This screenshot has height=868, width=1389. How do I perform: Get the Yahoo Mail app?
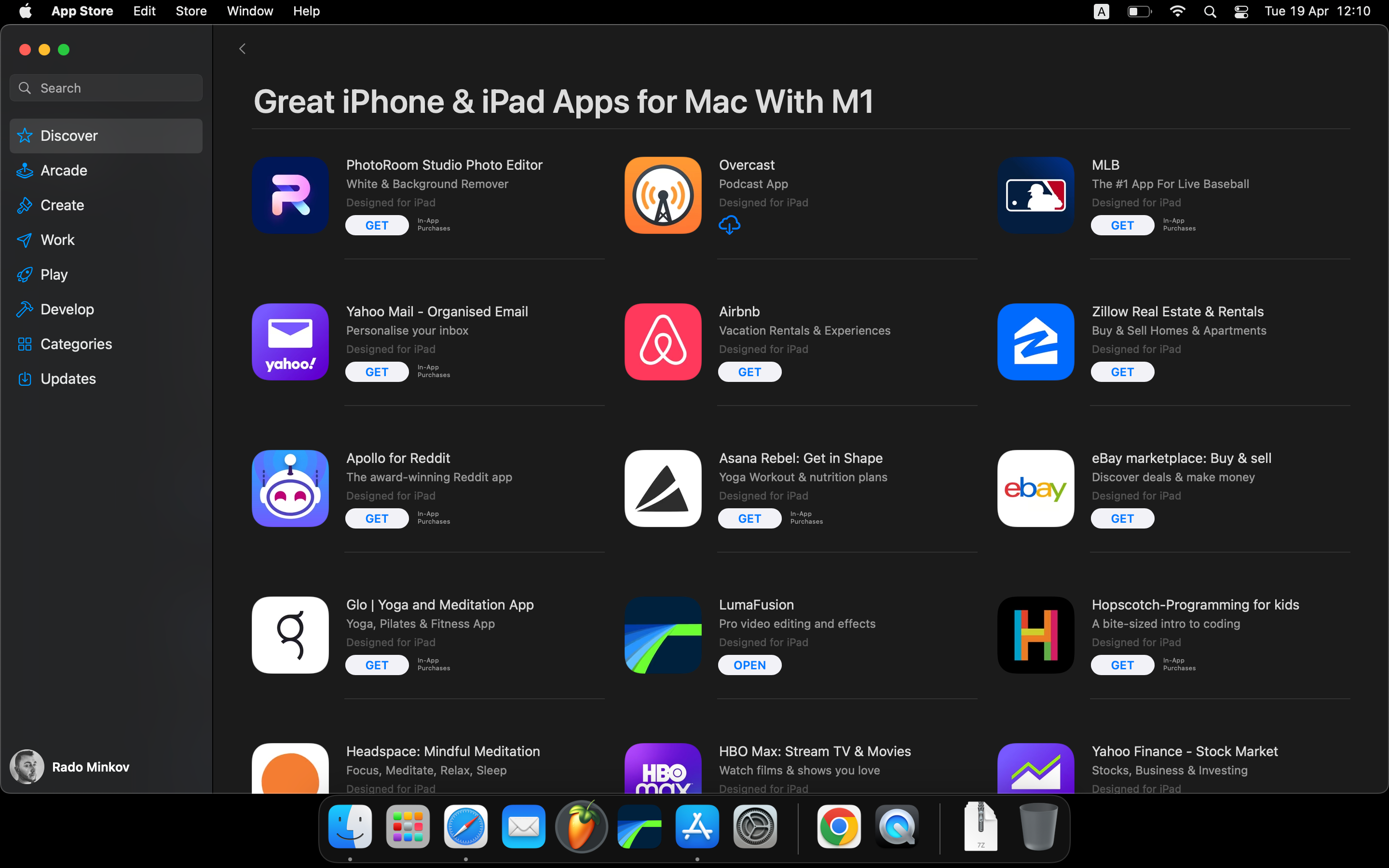point(377,372)
